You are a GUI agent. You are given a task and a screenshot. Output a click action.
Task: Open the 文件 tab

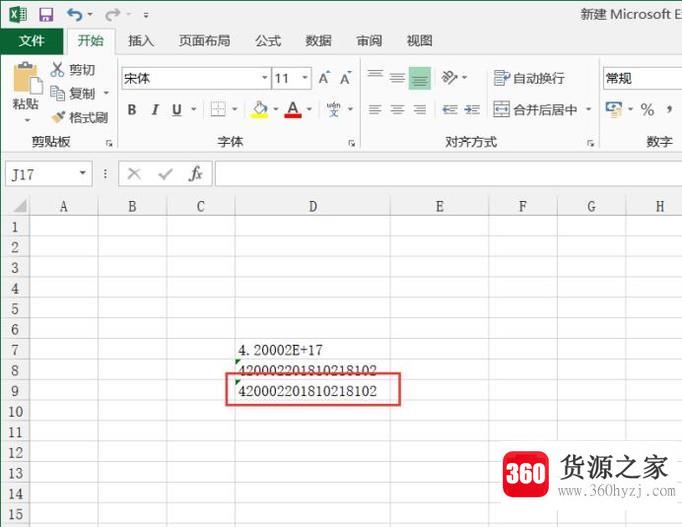point(32,41)
